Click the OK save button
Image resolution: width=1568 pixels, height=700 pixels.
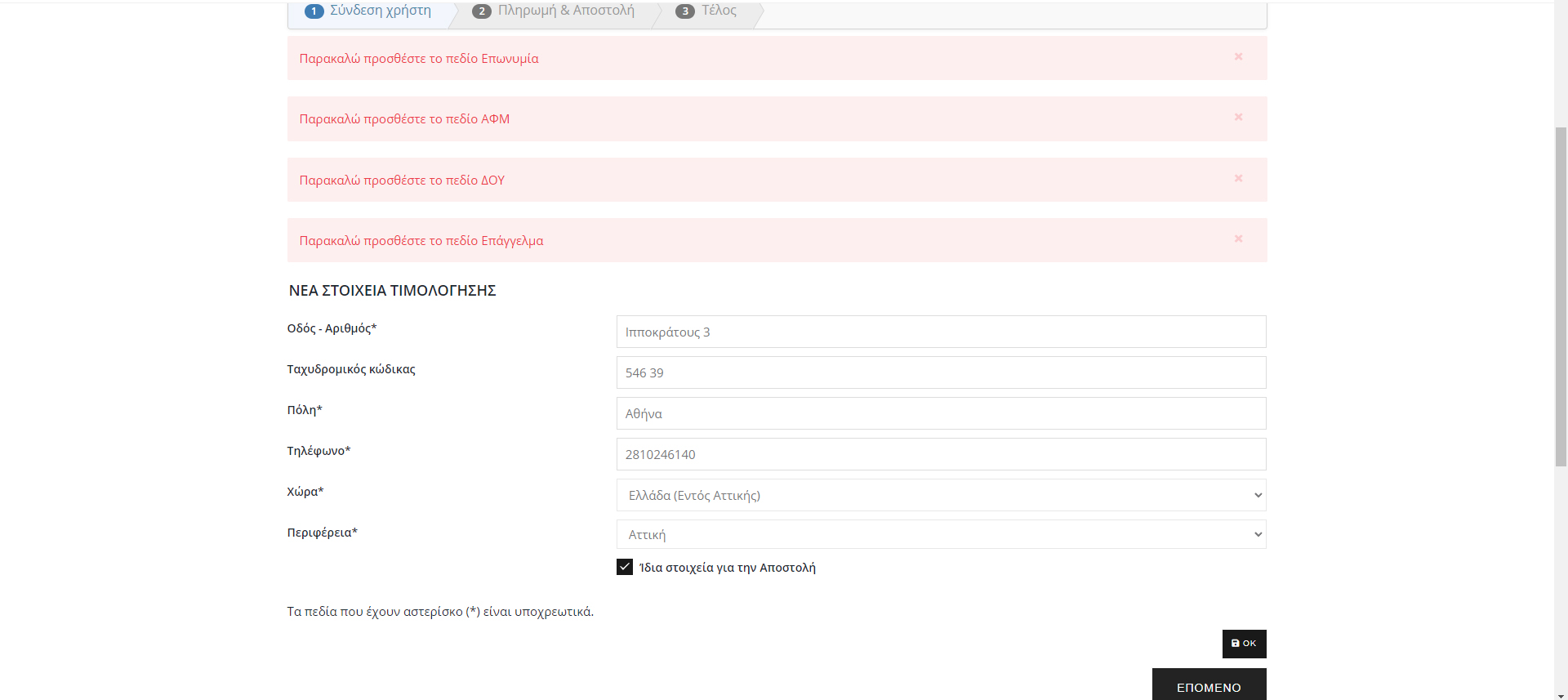[x=1244, y=644]
